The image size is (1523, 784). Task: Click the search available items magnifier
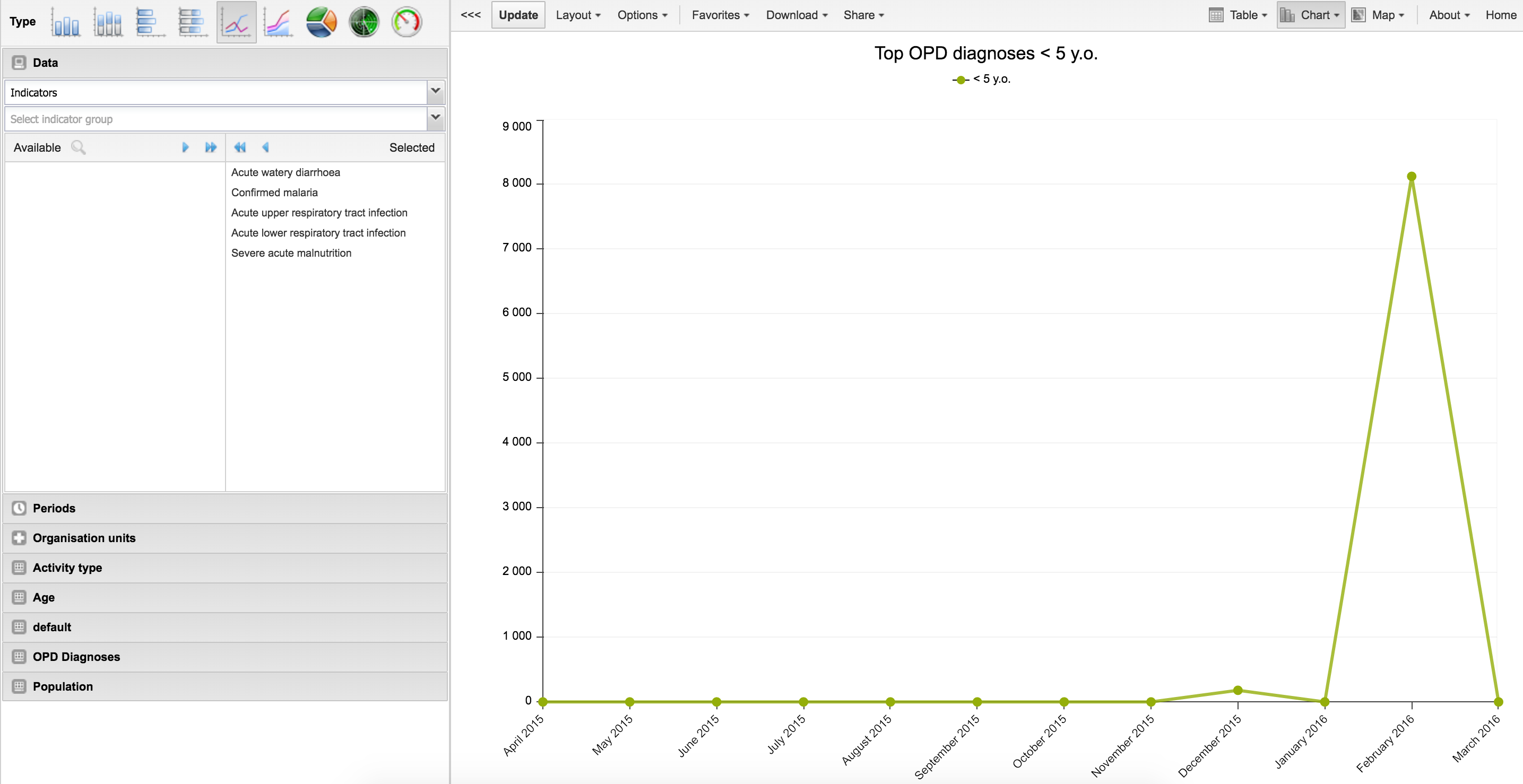(x=78, y=147)
